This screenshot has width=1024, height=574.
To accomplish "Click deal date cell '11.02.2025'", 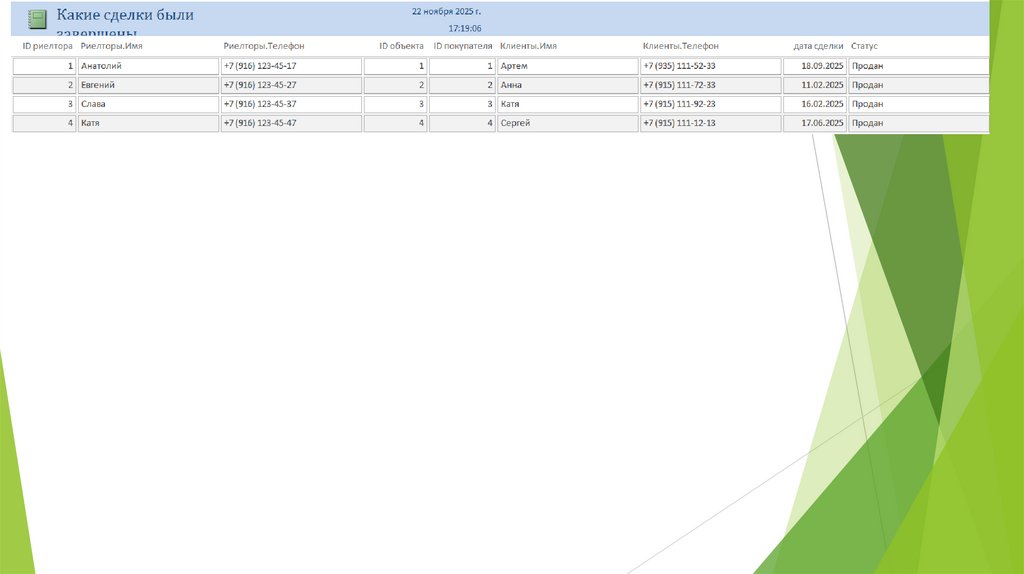I will click(815, 85).
